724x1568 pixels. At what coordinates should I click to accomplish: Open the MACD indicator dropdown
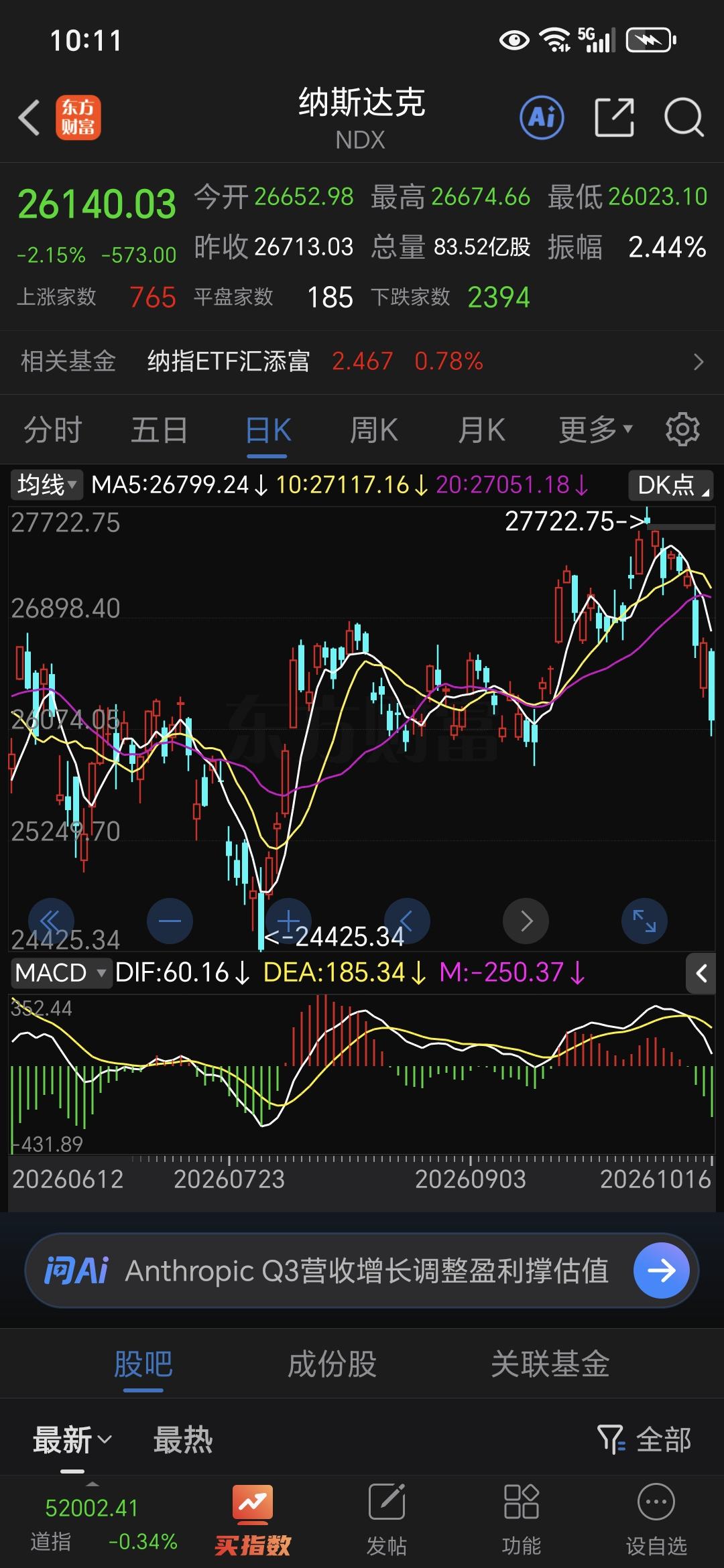tap(60, 973)
